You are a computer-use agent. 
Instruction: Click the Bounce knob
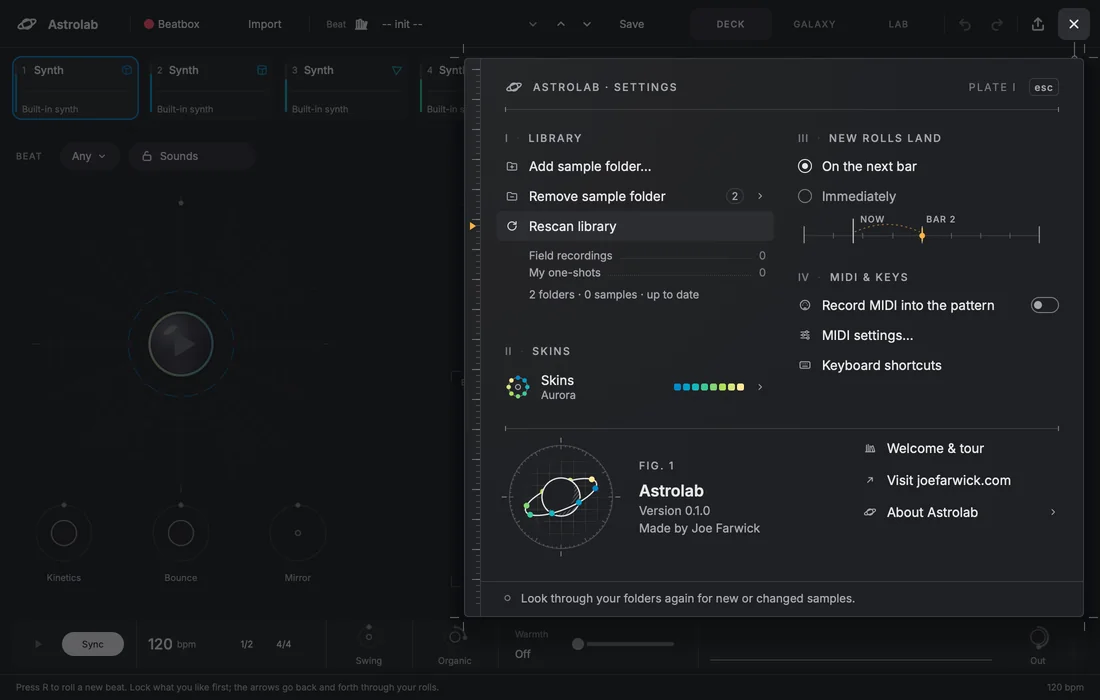click(x=181, y=533)
